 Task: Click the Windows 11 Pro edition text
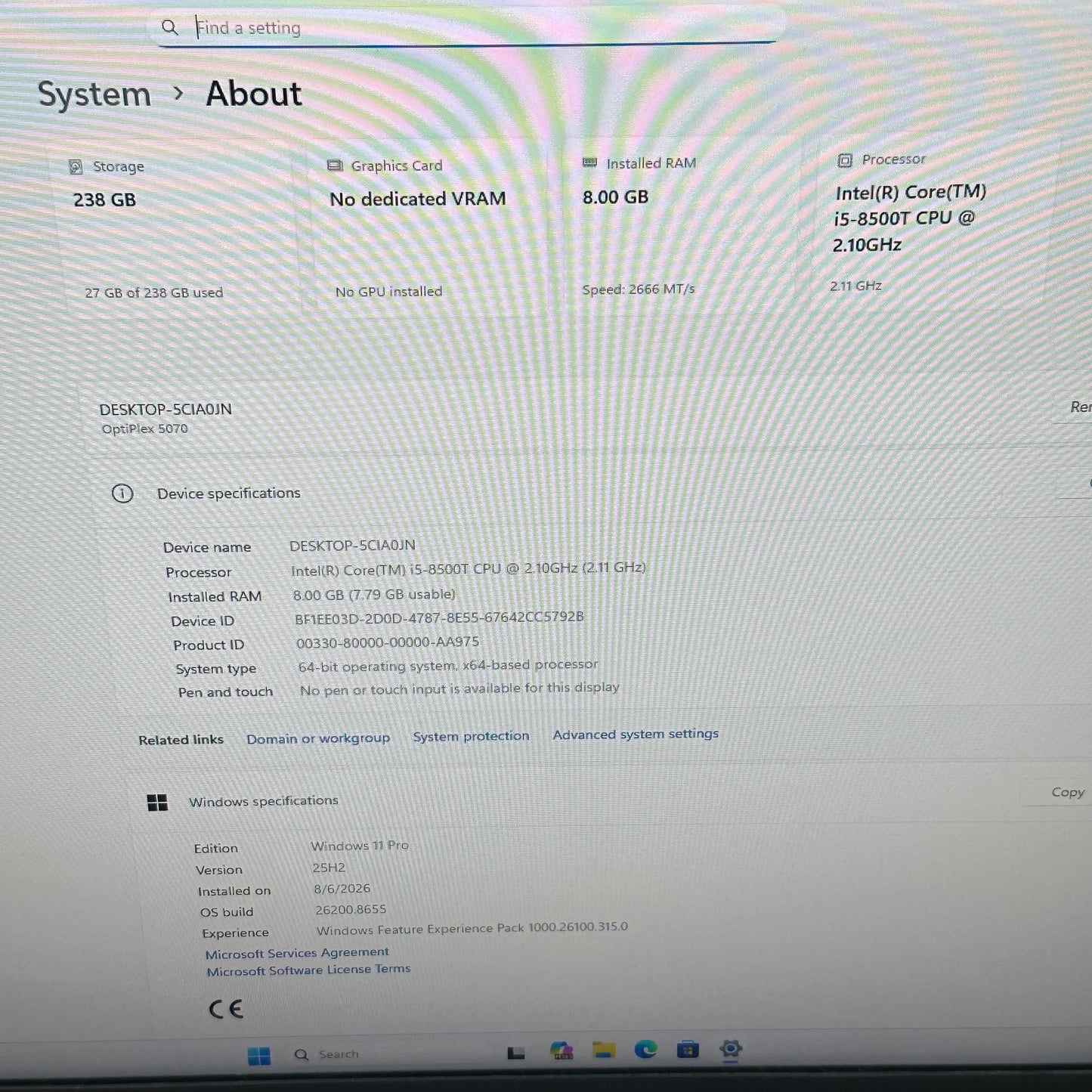(360, 846)
